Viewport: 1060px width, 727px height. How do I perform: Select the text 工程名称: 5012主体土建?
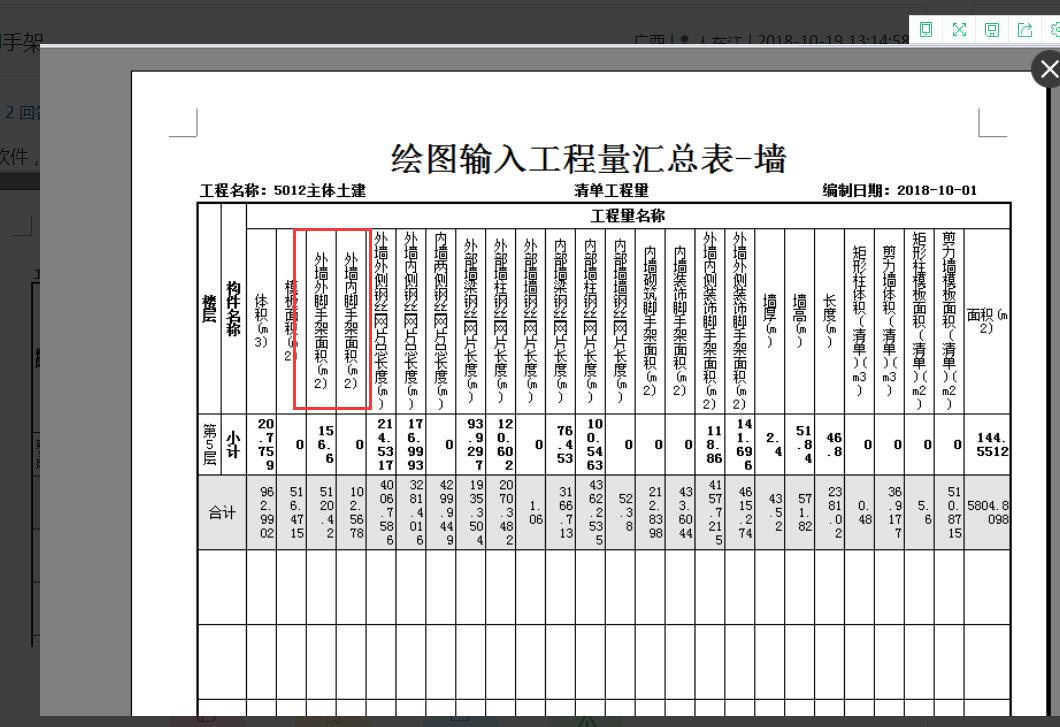coord(283,191)
